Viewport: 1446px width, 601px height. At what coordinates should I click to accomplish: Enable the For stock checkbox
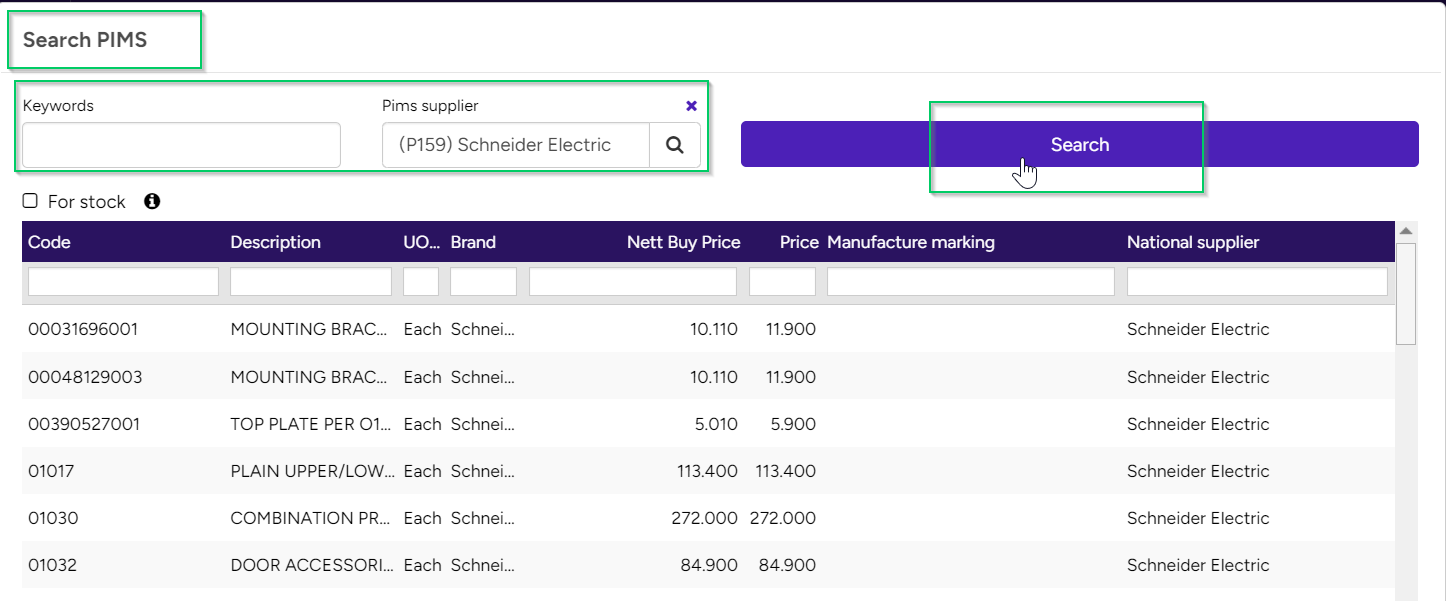click(30, 201)
